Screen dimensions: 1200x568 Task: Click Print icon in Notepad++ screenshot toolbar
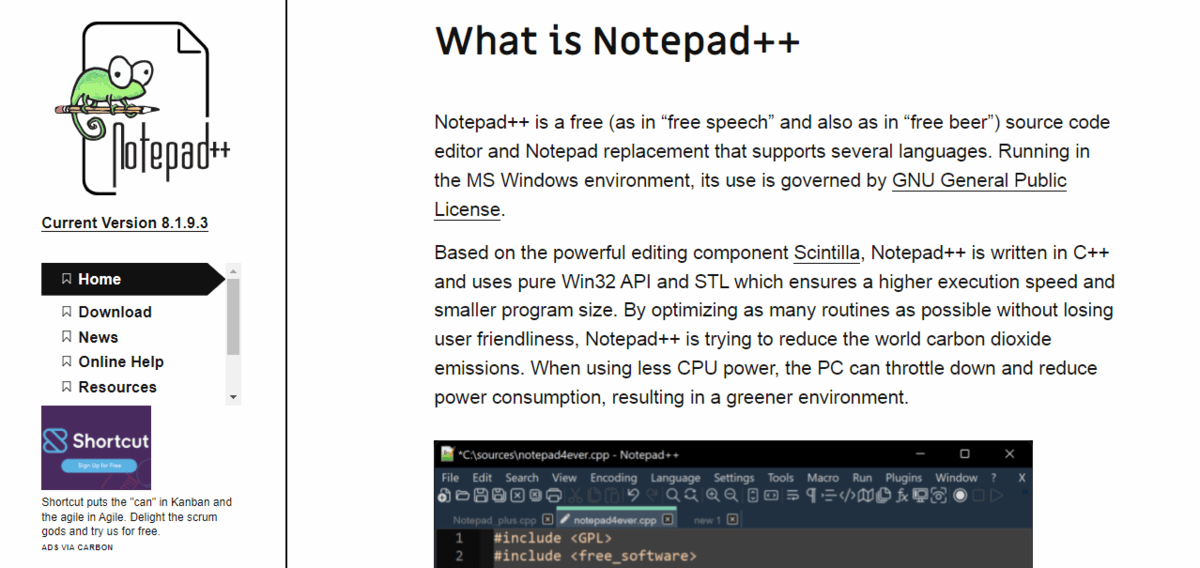pyautogui.click(x=554, y=495)
